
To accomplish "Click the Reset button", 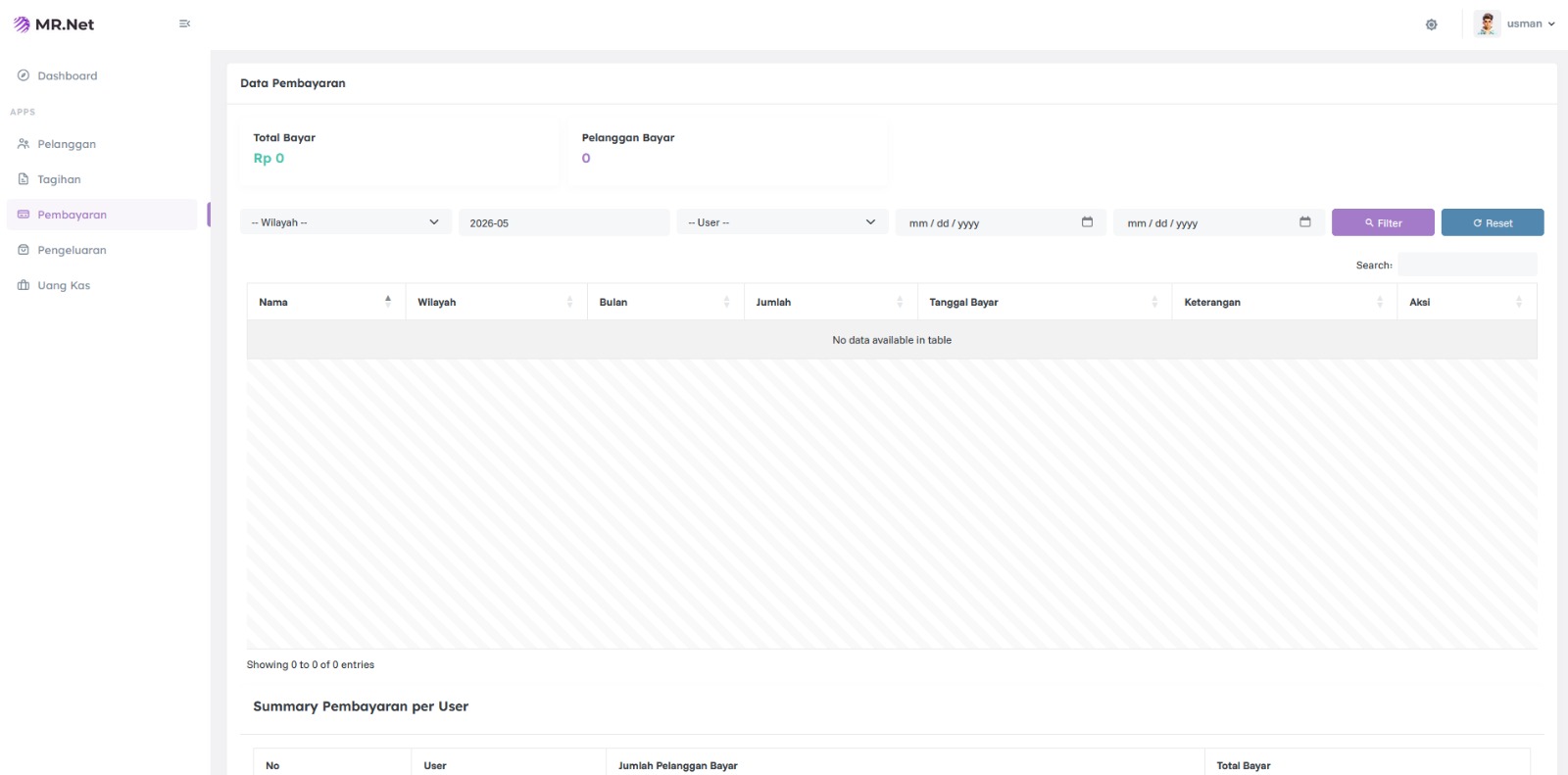I will pyautogui.click(x=1493, y=222).
